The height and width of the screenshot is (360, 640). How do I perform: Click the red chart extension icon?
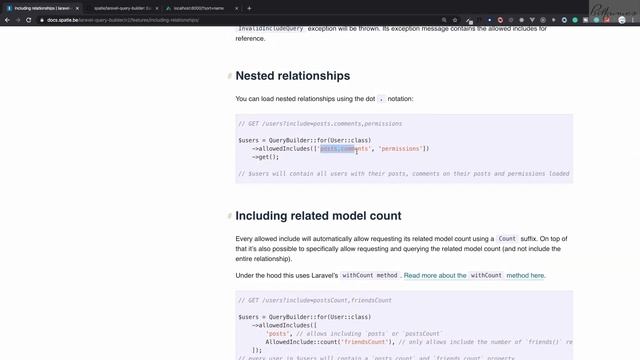point(607,20)
